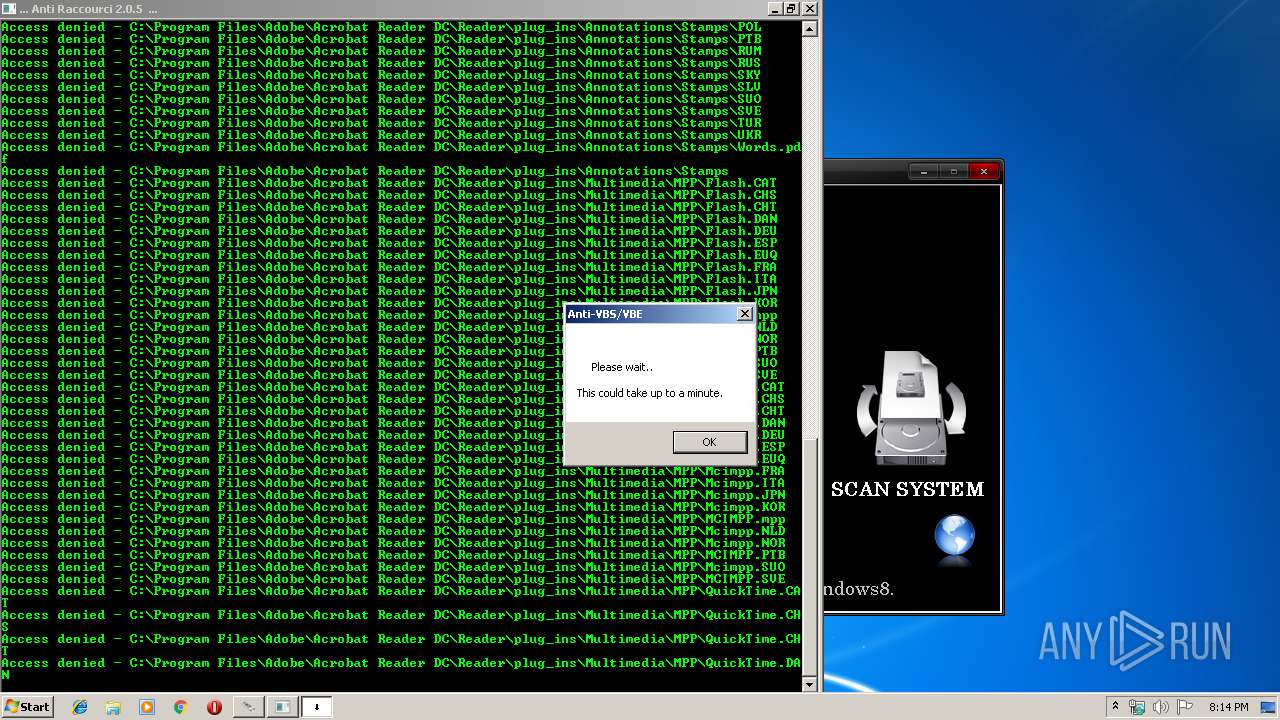Click the MPP\Mcimpp.FRA console line

pos(393,471)
